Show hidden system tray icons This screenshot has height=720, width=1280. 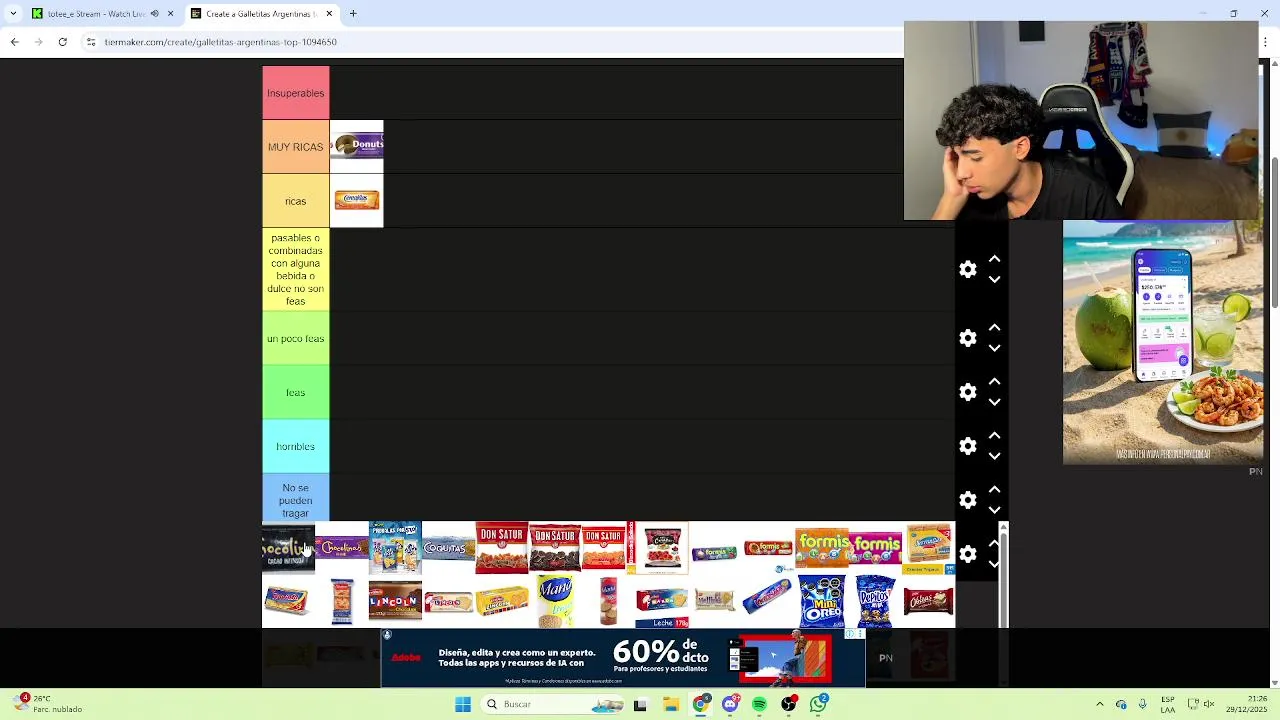click(1100, 704)
